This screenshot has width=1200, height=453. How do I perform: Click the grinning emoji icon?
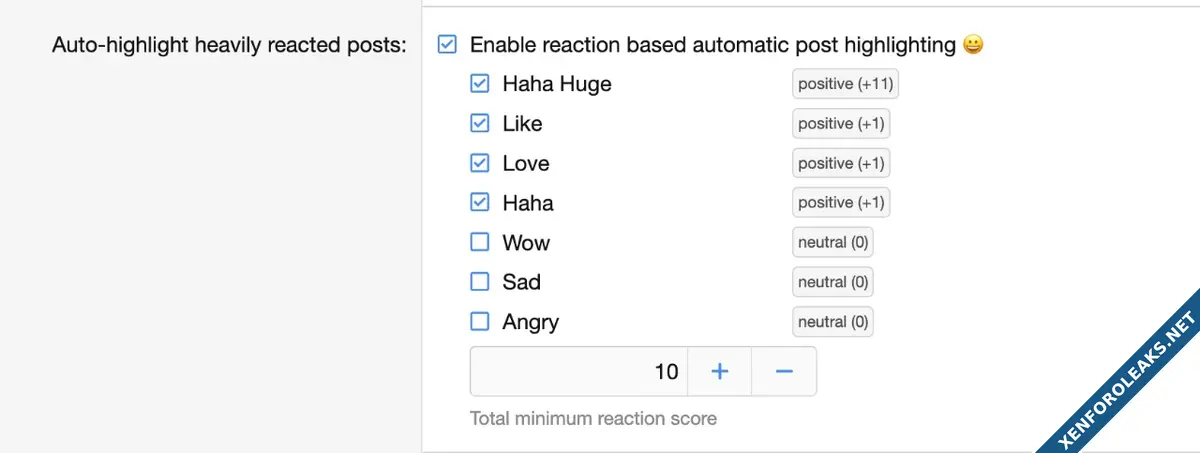coord(973,45)
